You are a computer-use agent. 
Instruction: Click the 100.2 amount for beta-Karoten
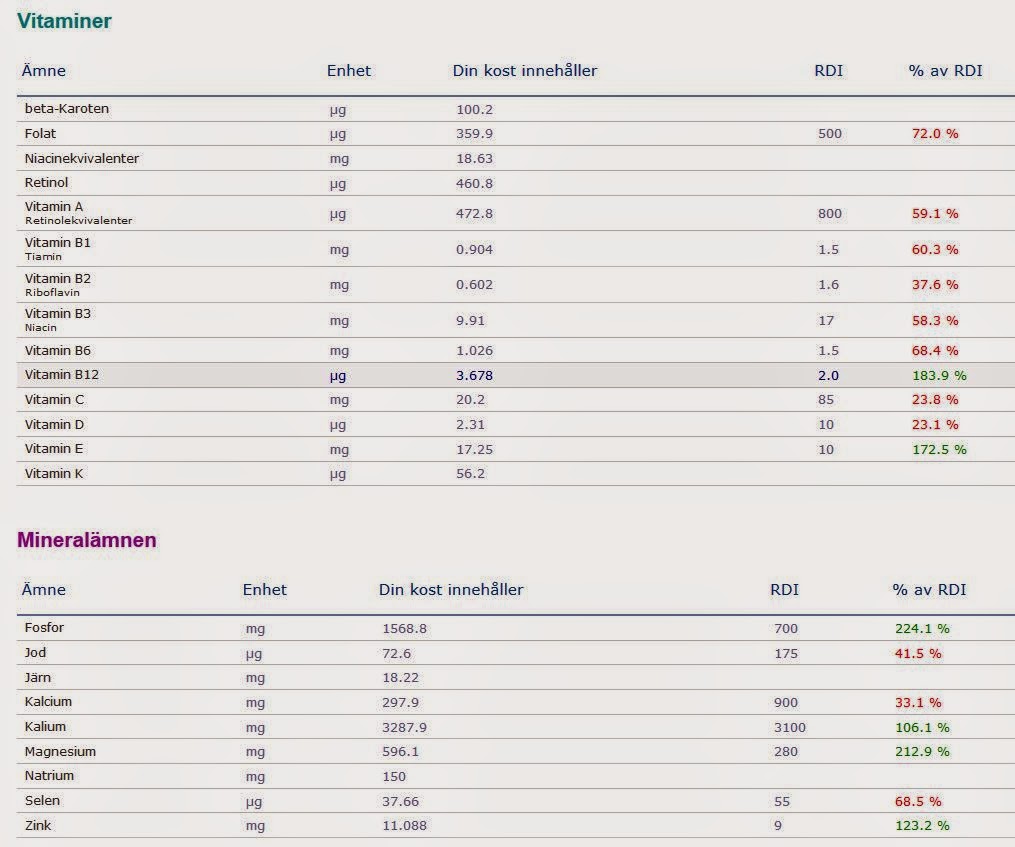click(x=474, y=109)
